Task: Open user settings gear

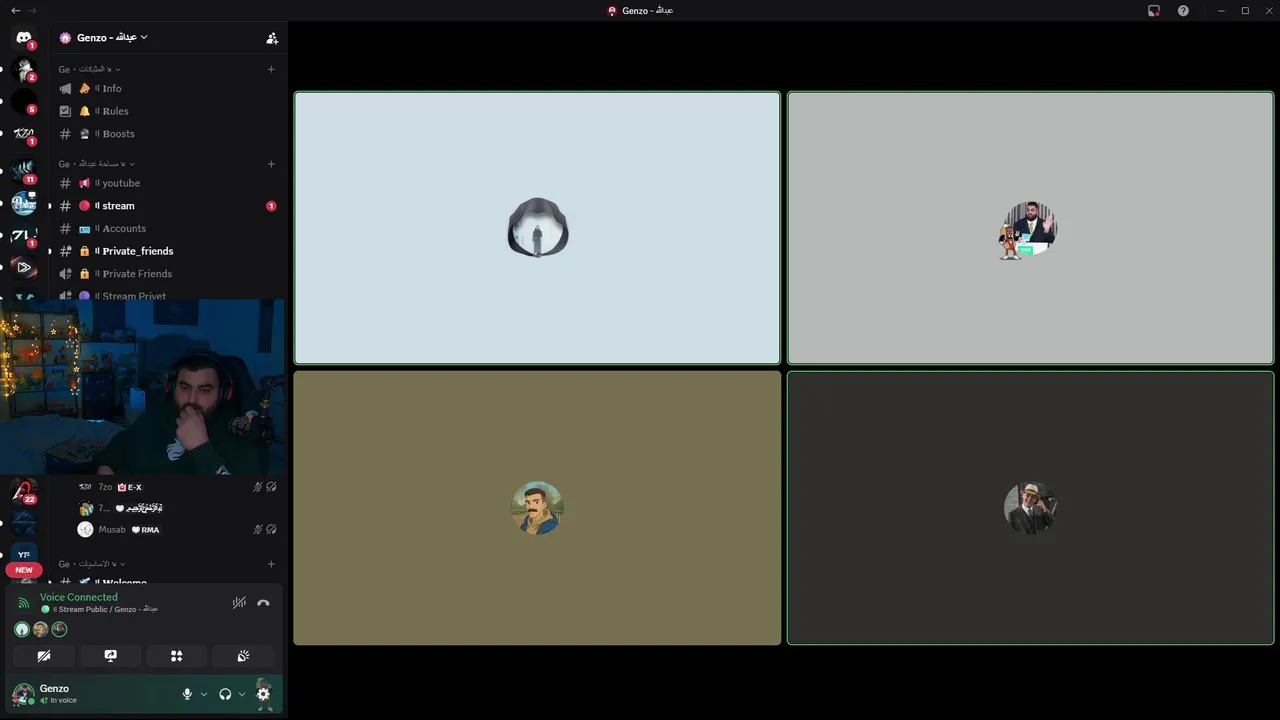Action: pyautogui.click(x=264, y=694)
